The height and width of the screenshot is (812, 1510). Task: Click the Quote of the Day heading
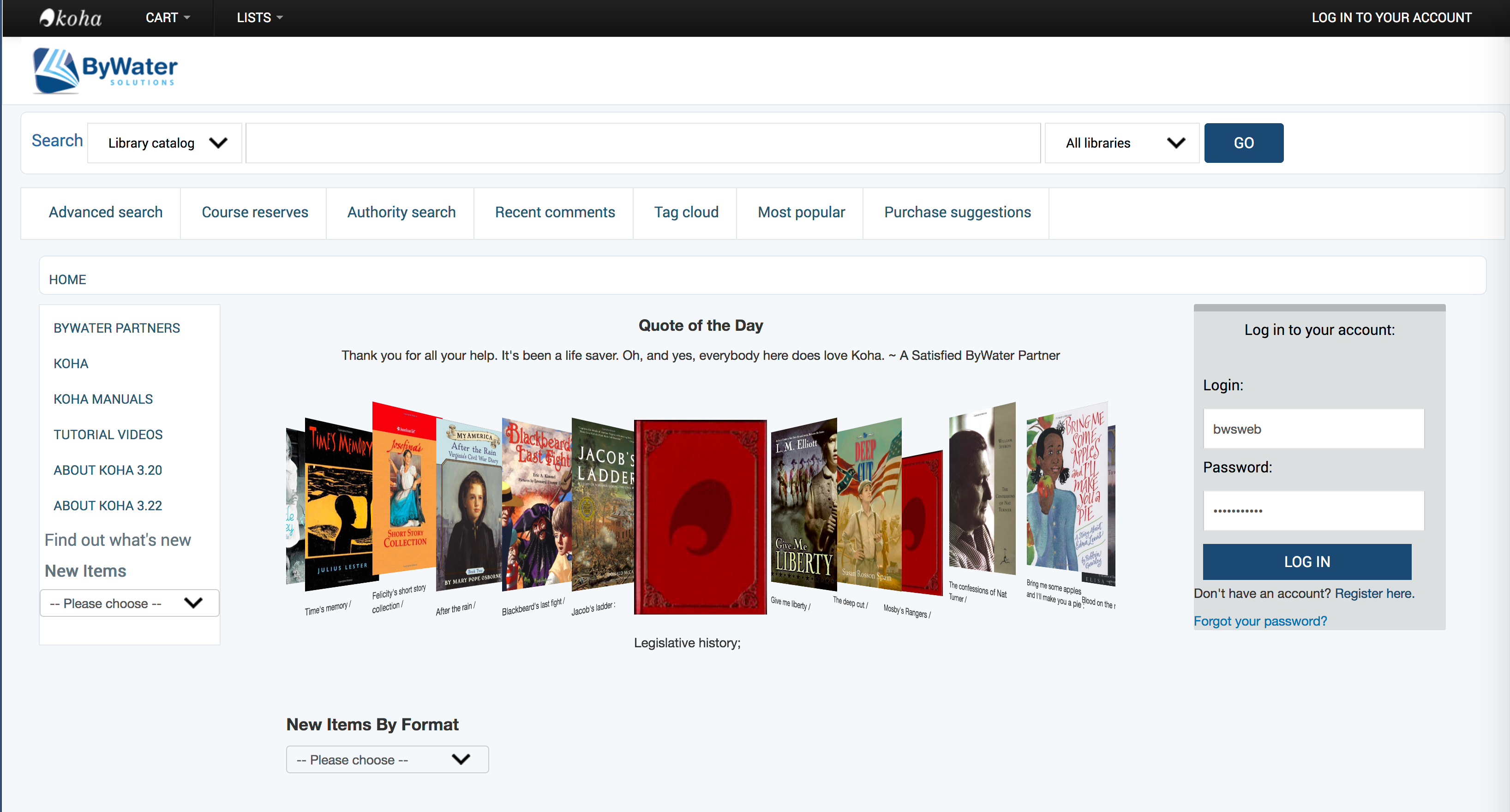(701, 325)
